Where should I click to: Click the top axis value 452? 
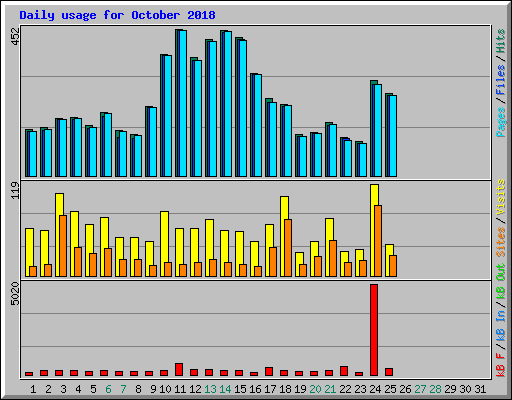click(15, 37)
